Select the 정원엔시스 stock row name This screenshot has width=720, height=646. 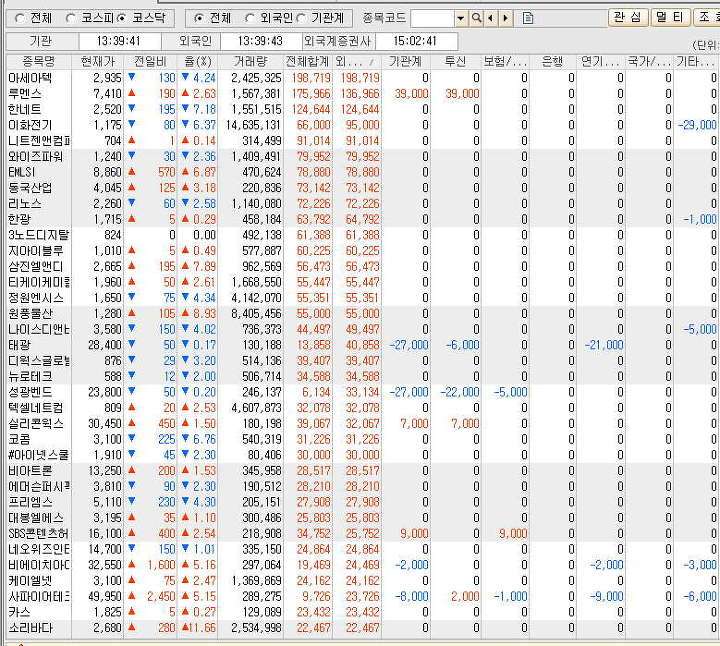click(x=35, y=298)
